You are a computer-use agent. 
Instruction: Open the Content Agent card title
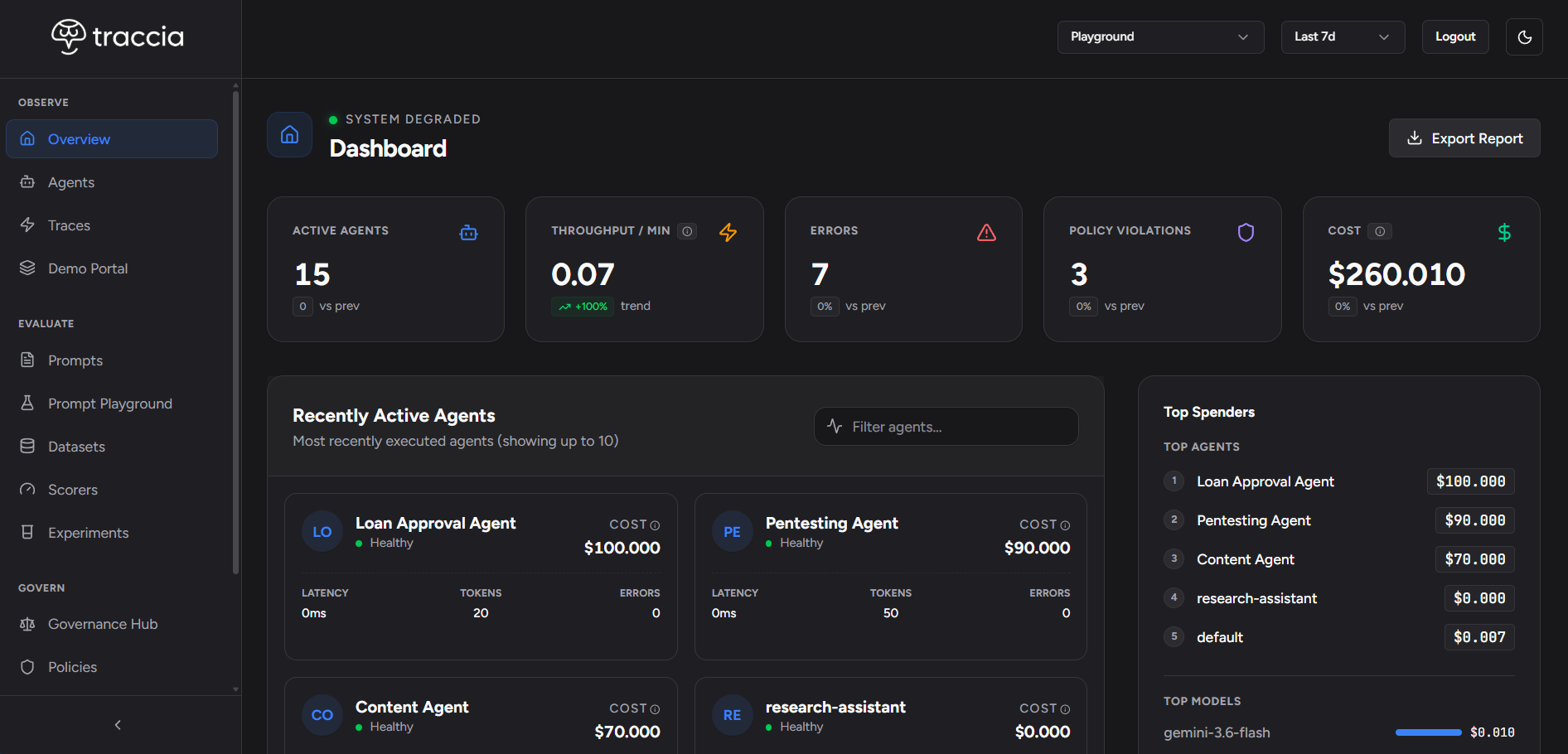click(x=412, y=707)
